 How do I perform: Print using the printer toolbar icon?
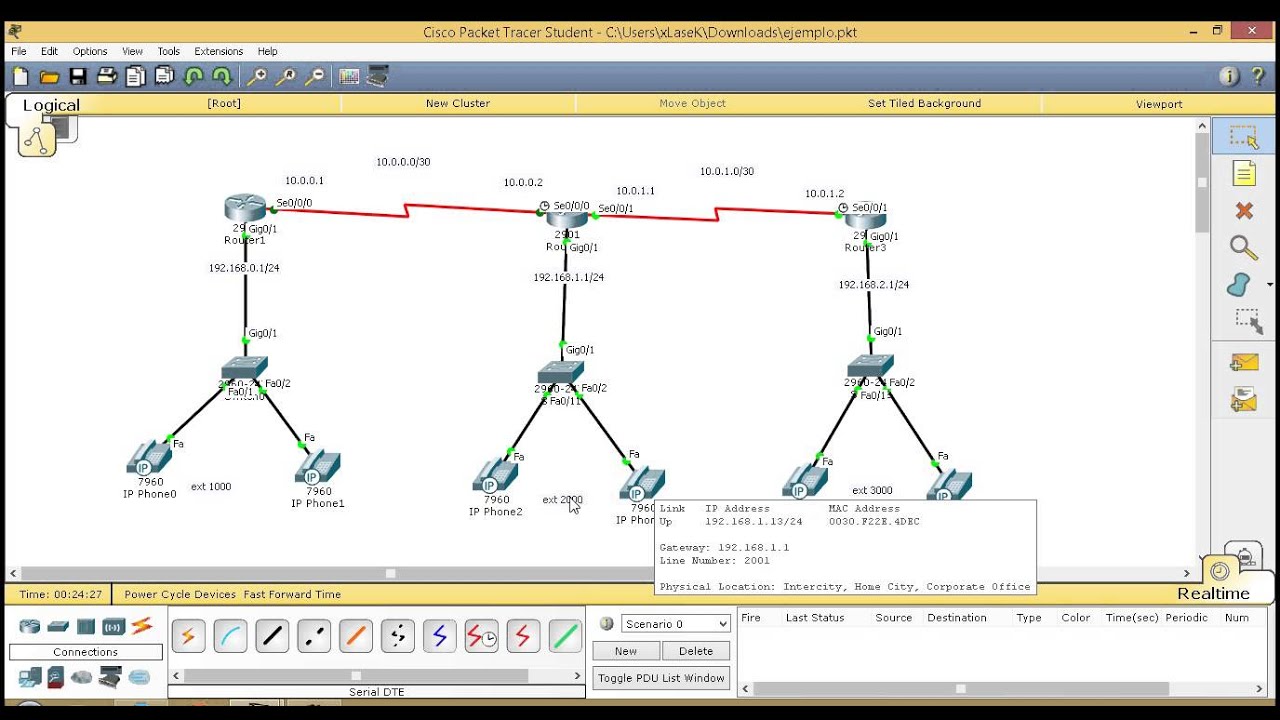point(107,77)
